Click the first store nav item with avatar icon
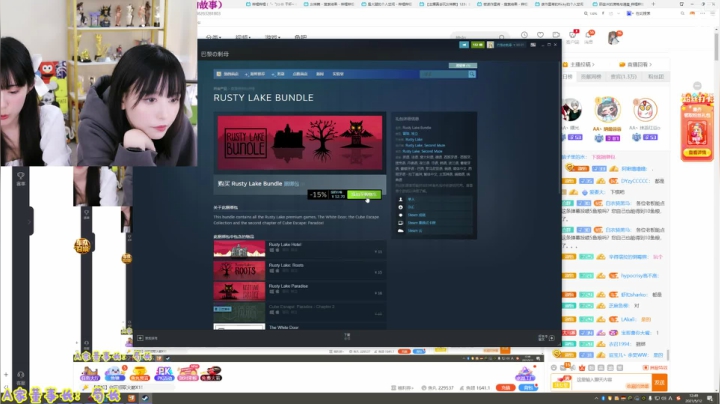 tap(227, 74)
